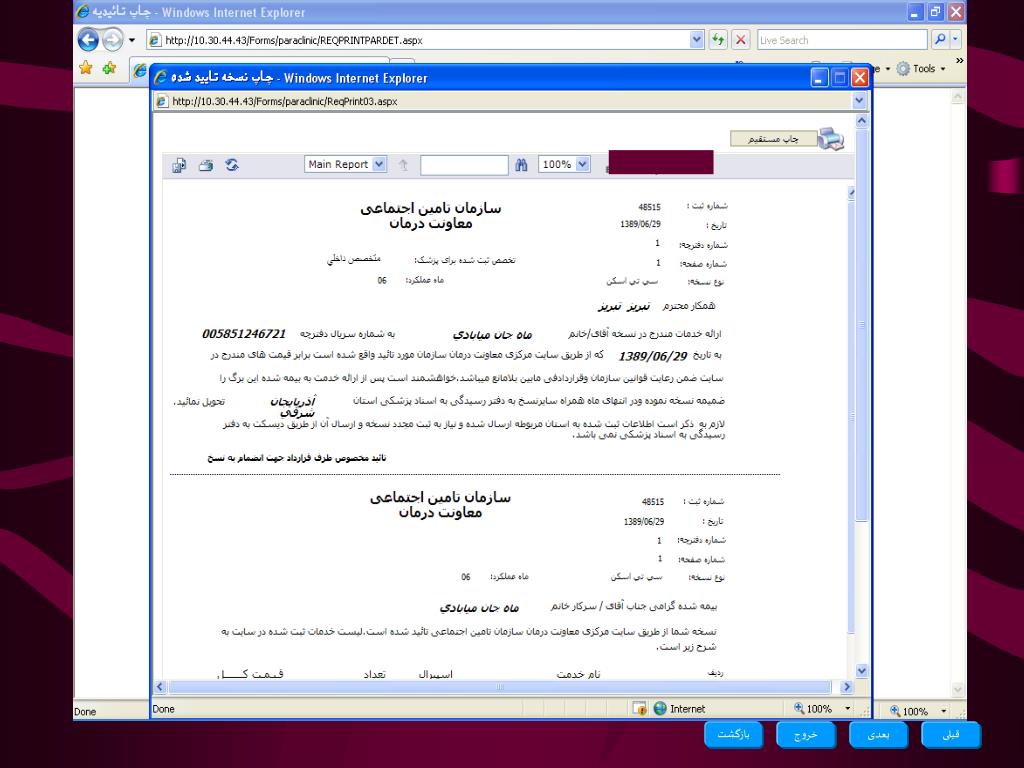This screenshot has width=1024, height=768.
Task: Expand the command bar double-chevron overflow
Action: pos(959,61)
